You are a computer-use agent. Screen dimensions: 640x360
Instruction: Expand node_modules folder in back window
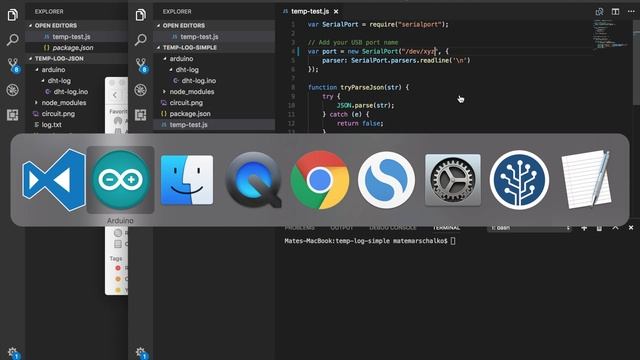tap(36, 102)
